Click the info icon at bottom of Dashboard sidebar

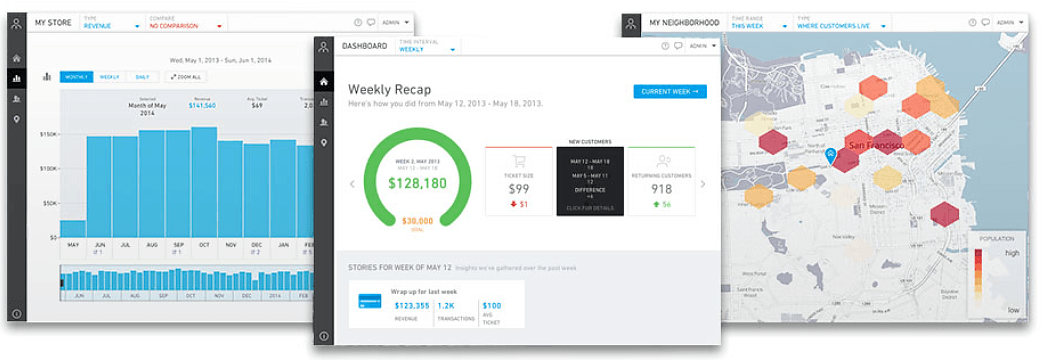(323, 336)
